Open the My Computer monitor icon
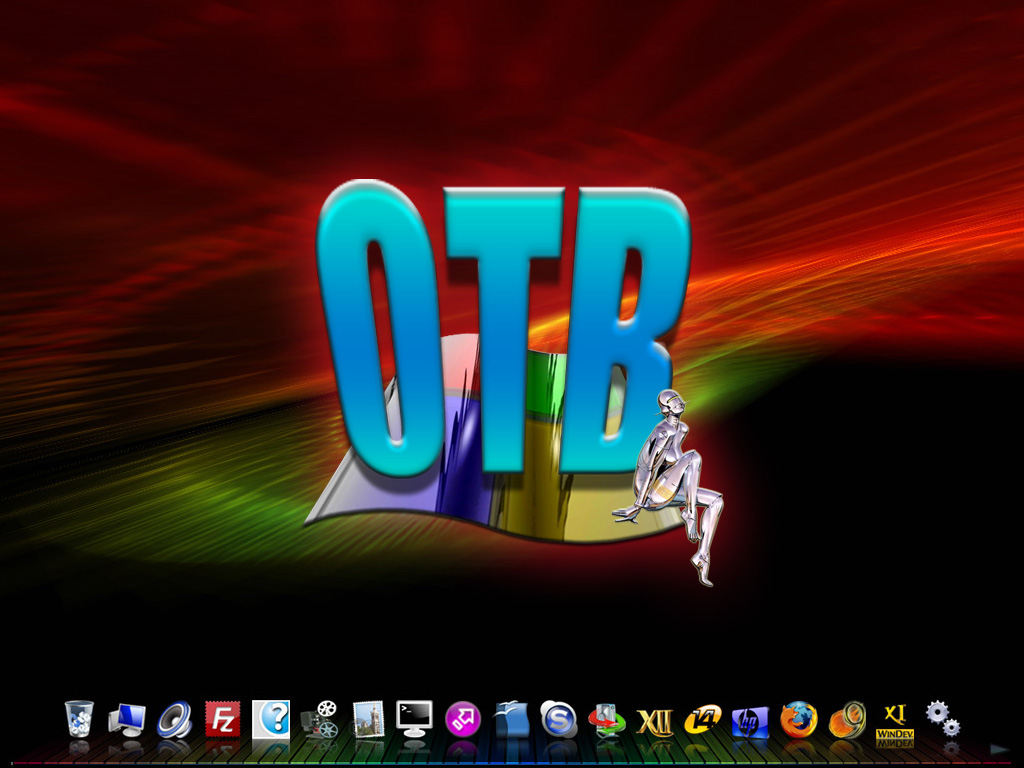The width and height of the screenshot is (1024, 768). pyautogui.click(x=127, y=720)
